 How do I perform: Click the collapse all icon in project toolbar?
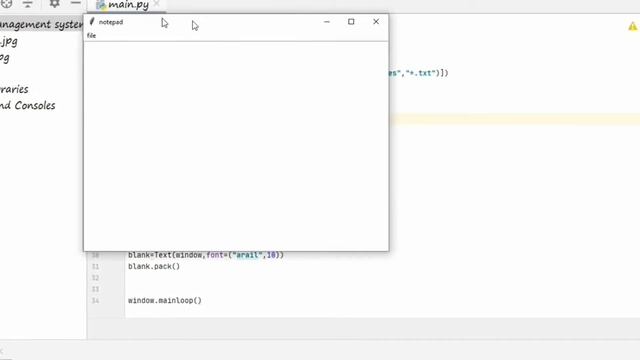pyautogui.click(x=27, y=4)
